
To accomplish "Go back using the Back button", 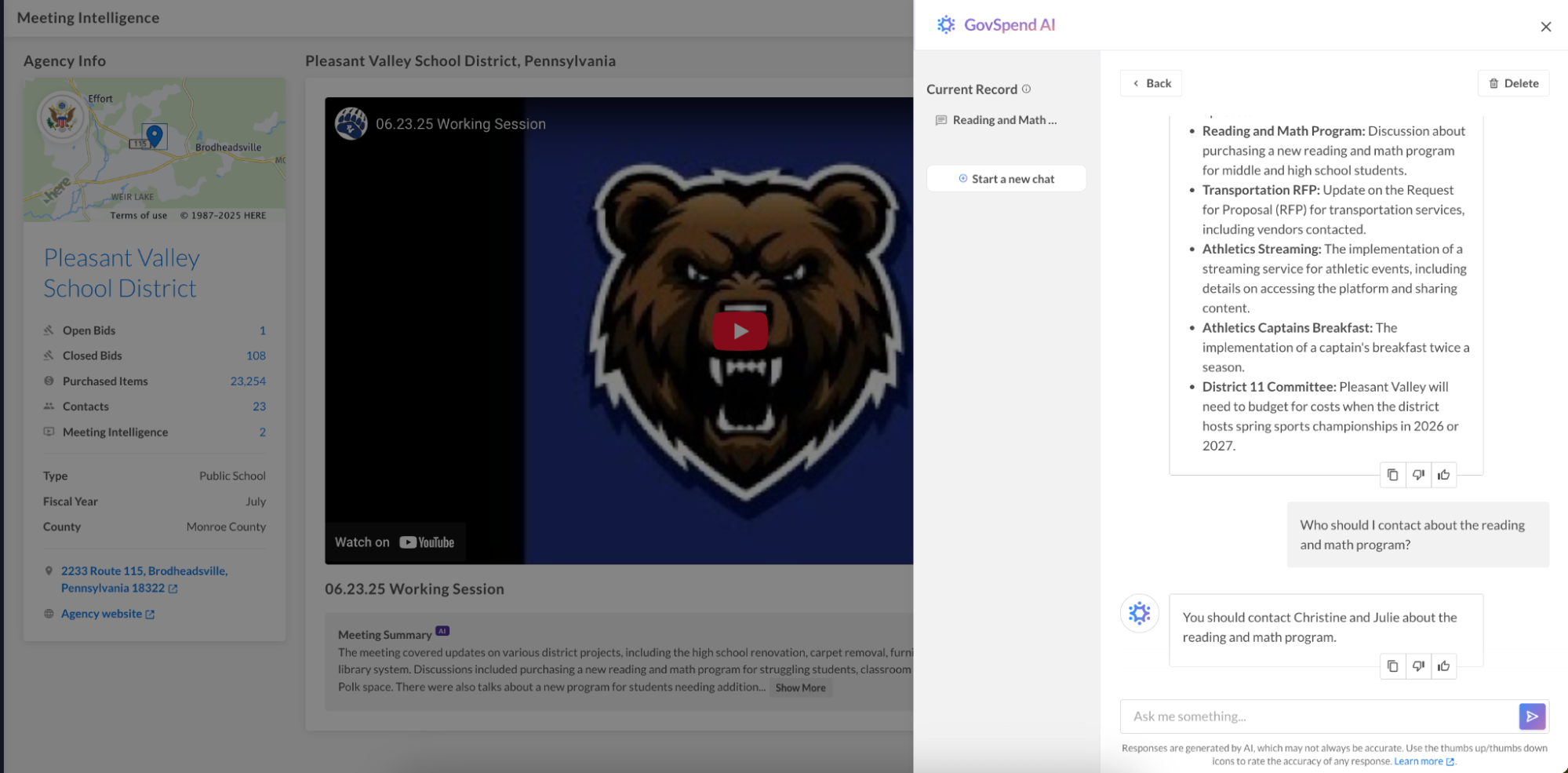I will pos(1151,83).
